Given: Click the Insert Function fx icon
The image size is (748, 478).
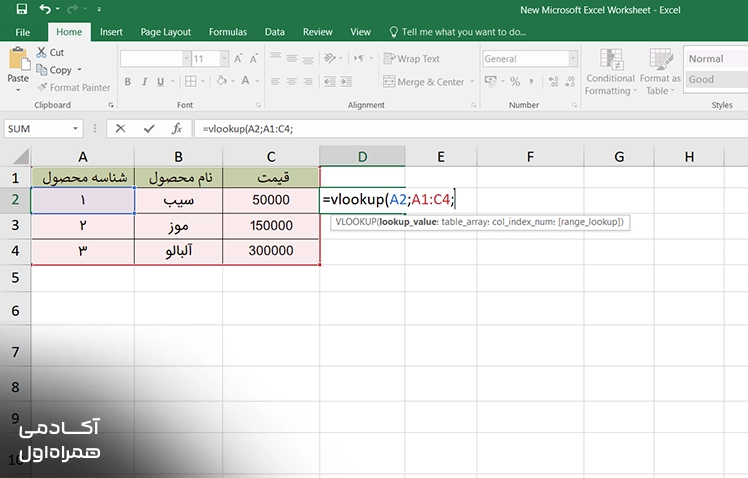Looking at the screenshot, I should click(177, 128).
